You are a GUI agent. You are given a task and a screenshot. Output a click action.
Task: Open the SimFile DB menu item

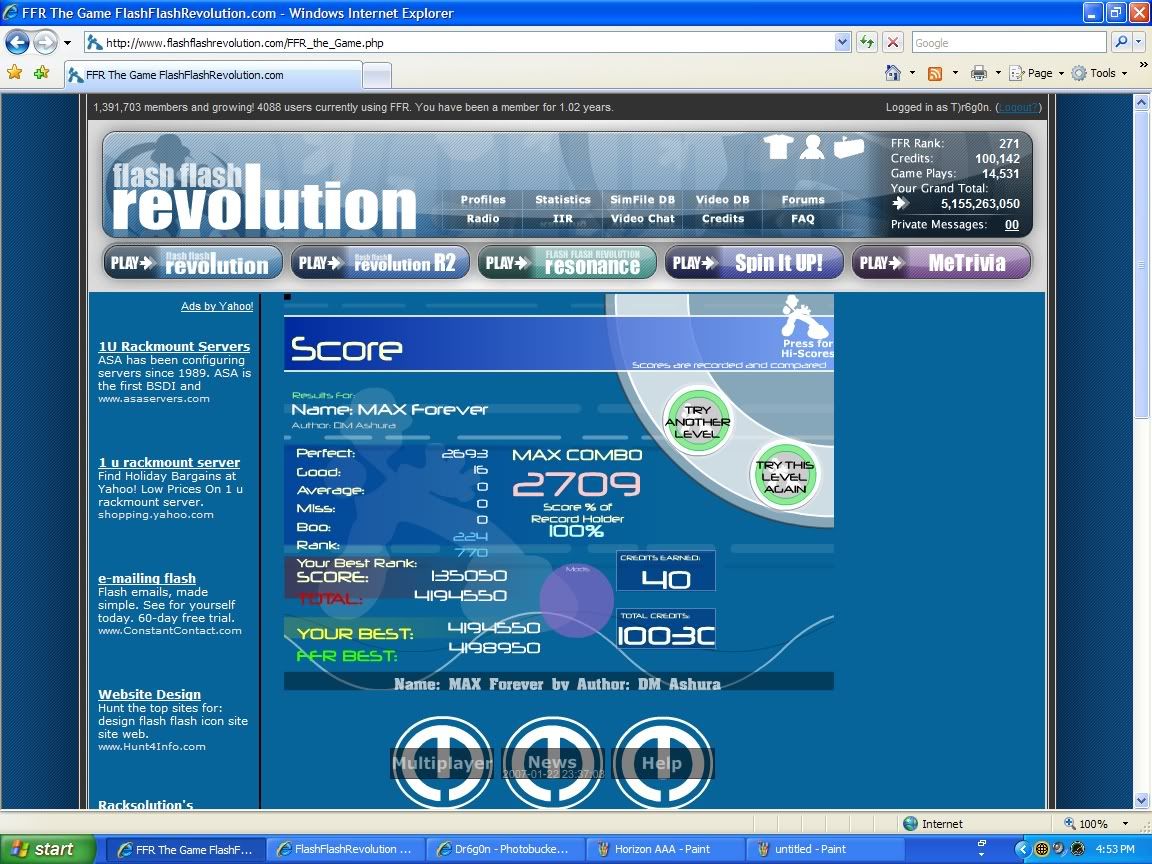[642, 199]
